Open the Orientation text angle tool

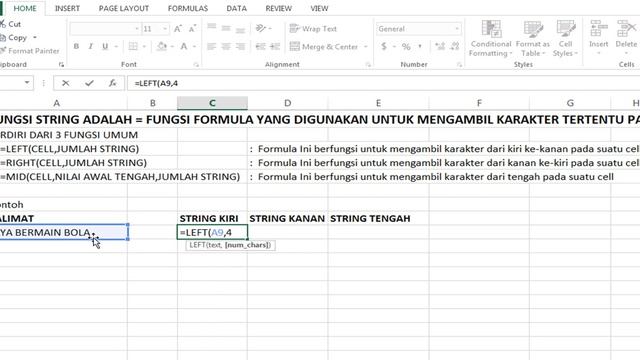pyautogui.click(x=260, y=28)
